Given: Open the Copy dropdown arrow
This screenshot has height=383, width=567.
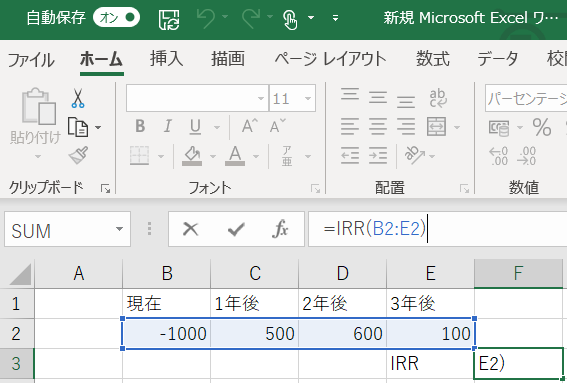Looking at the screenshot, I should (98, 127).
